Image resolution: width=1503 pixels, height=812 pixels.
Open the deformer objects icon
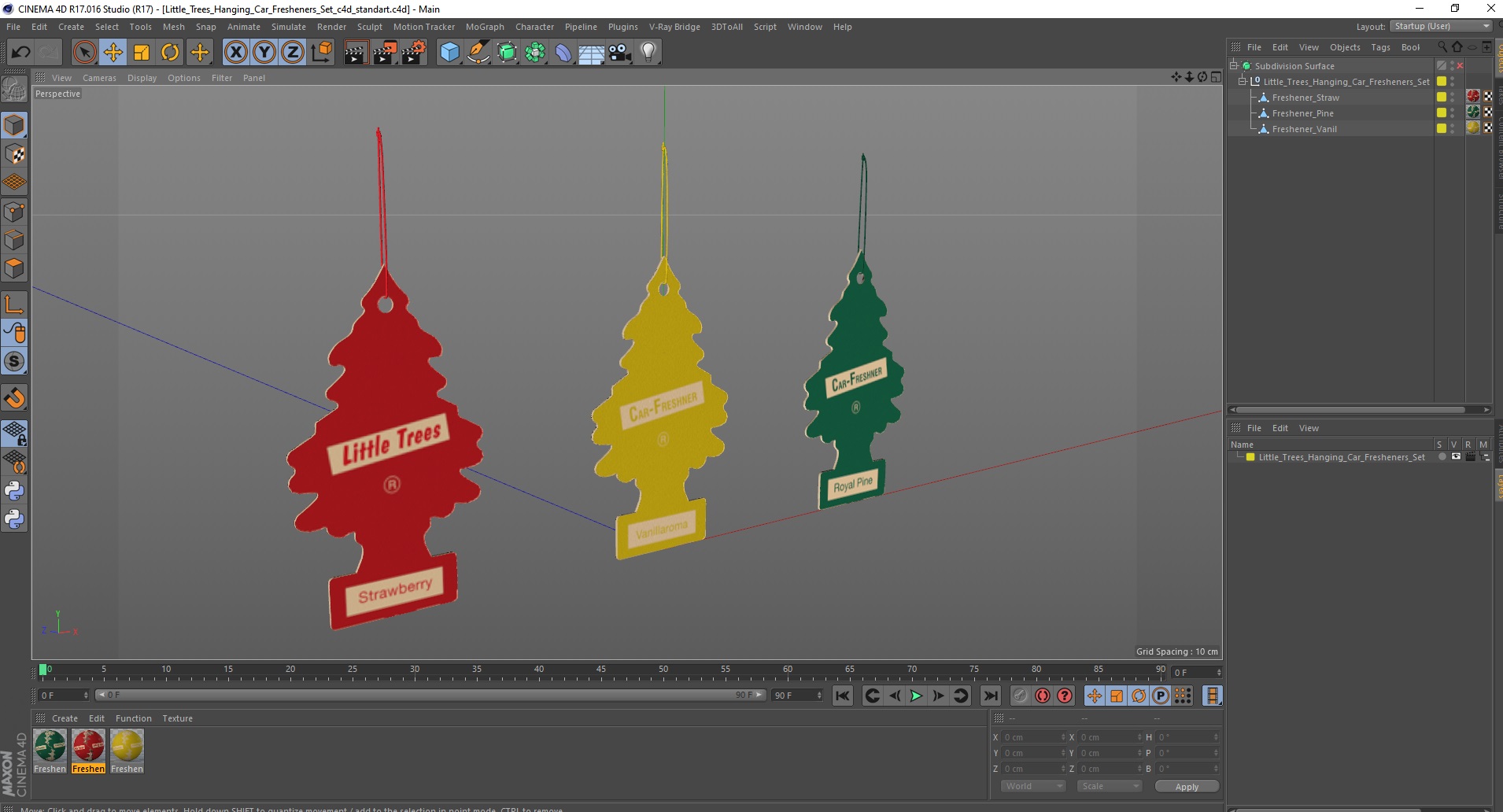563,53
